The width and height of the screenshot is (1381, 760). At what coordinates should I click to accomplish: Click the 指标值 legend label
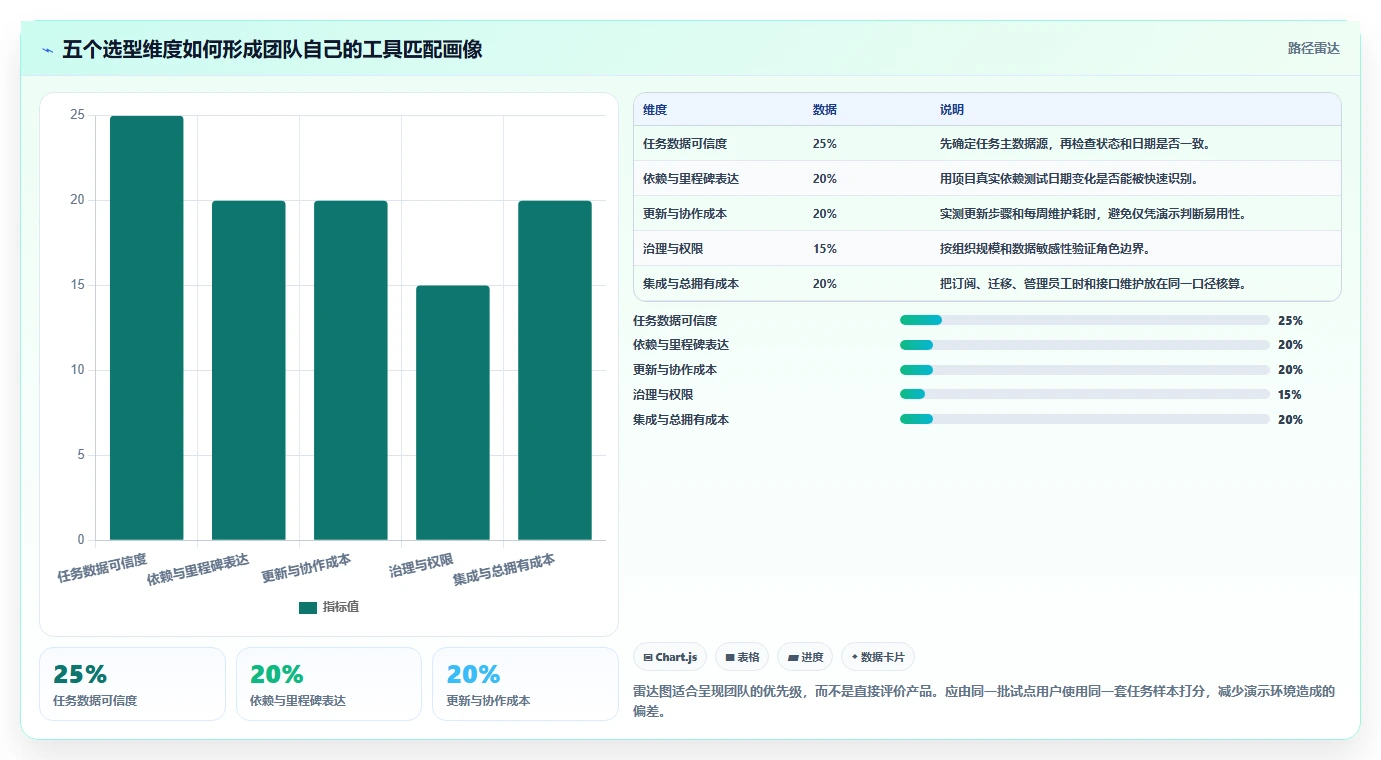341,608
